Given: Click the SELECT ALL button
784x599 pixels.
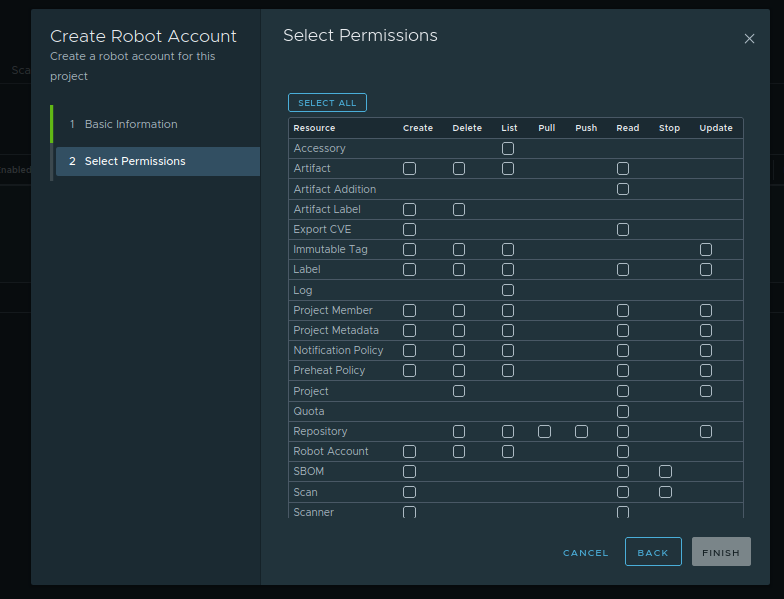Looking at the screenshot, I should point(327,102).
